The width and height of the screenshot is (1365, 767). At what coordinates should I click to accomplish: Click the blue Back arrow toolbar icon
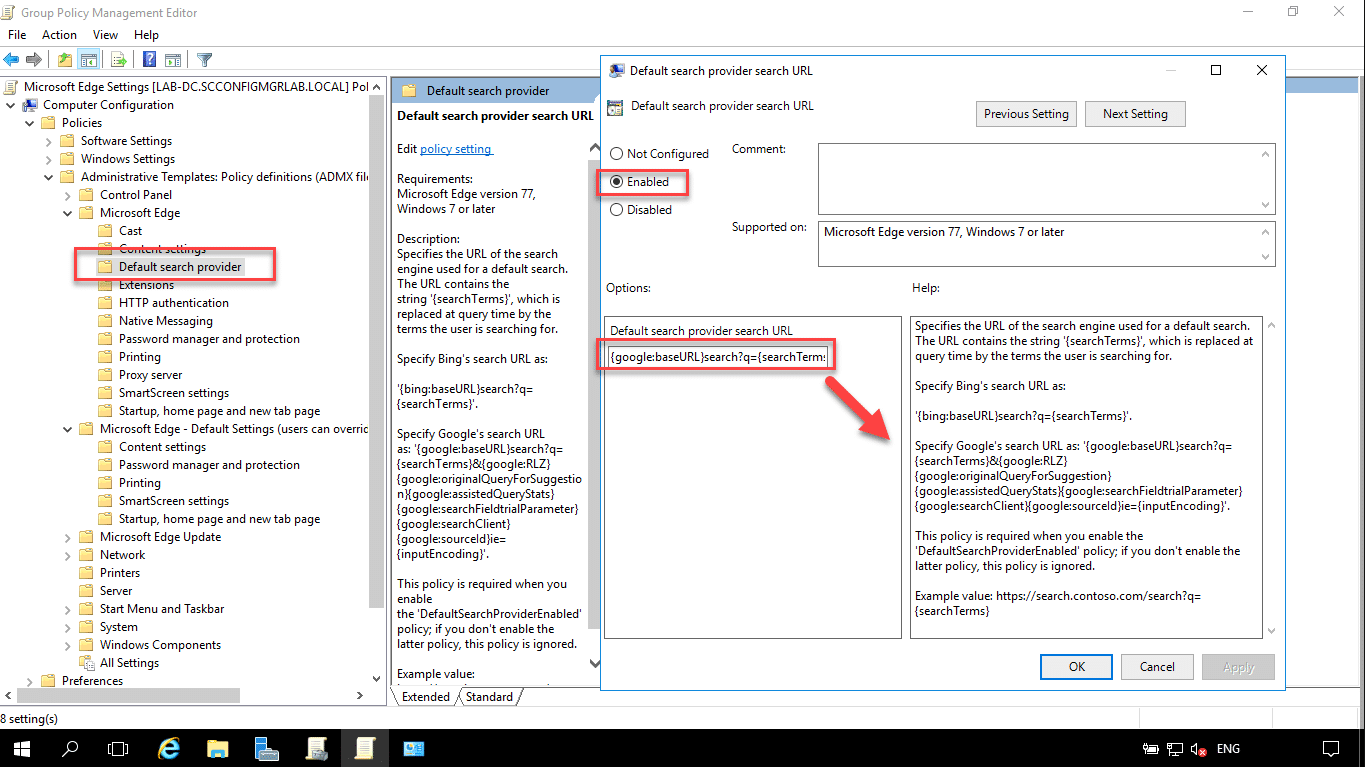[x=11, y=59]
